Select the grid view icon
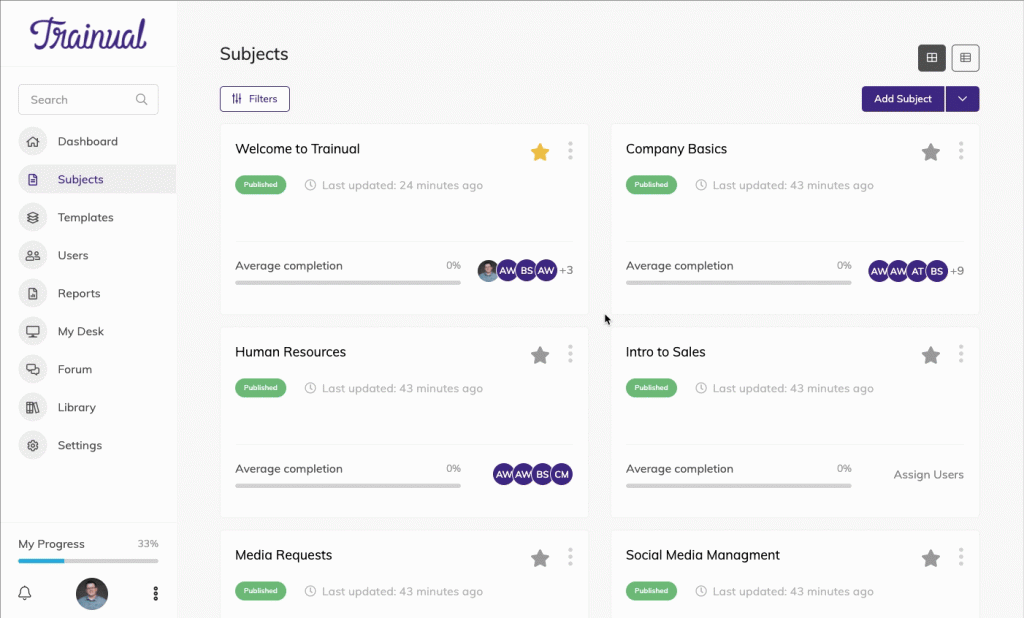Screen dimensions: 1024x618 coord(932,58)
